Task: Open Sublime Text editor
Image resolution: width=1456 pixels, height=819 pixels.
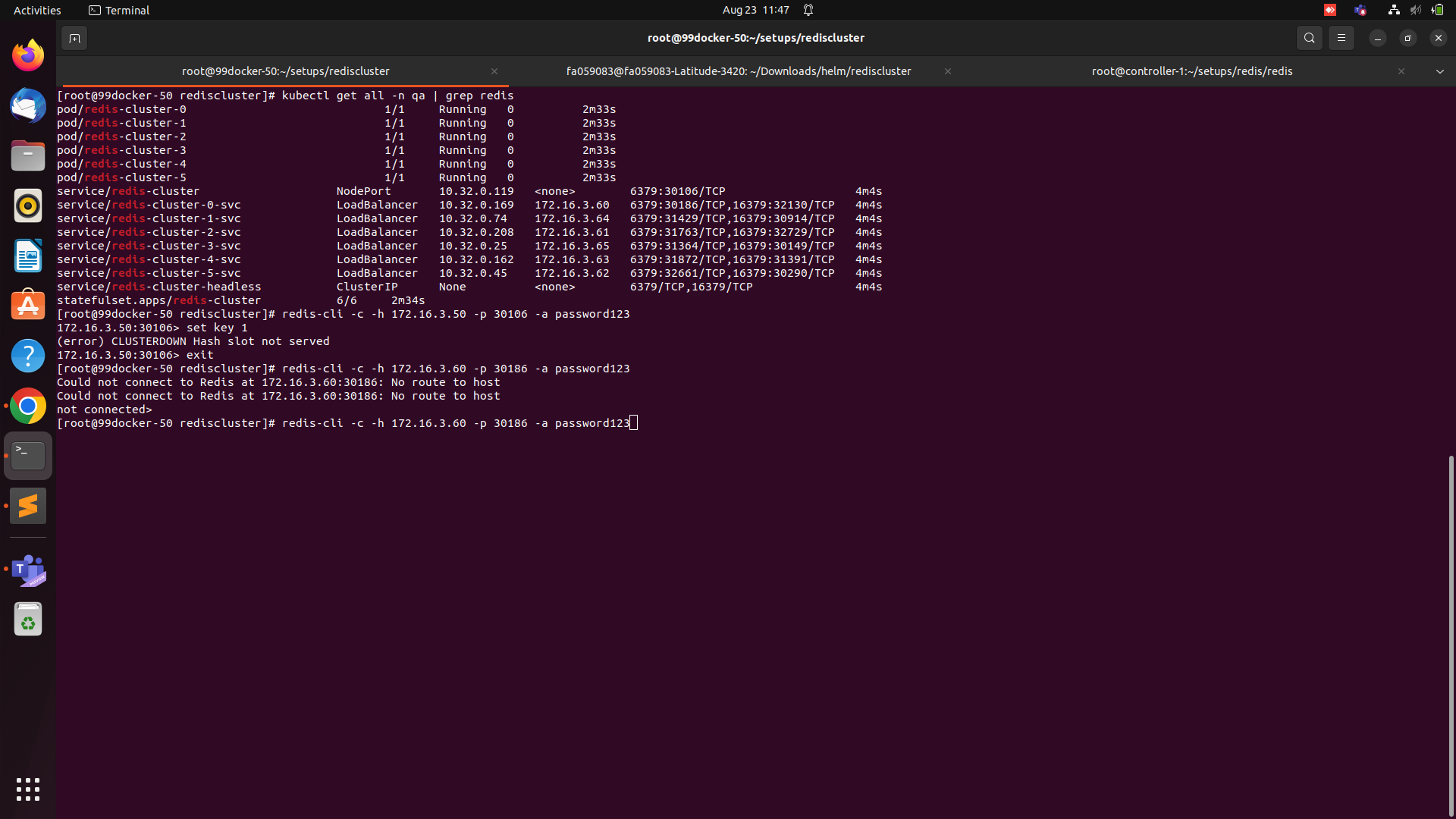Action: pos(27,506)
